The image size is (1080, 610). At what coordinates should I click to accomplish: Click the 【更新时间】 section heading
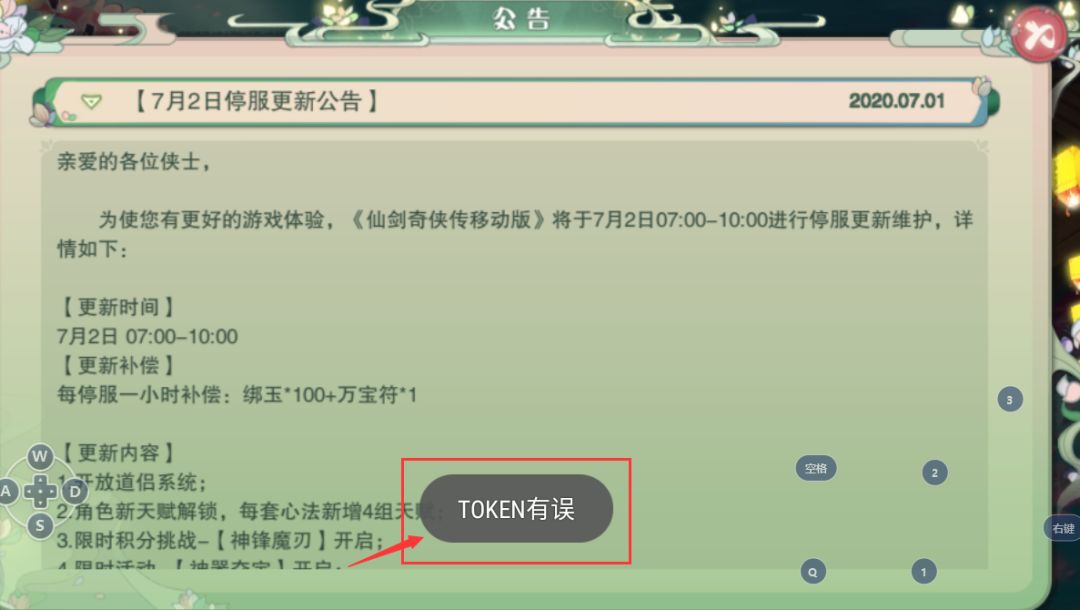coord(118,307)
